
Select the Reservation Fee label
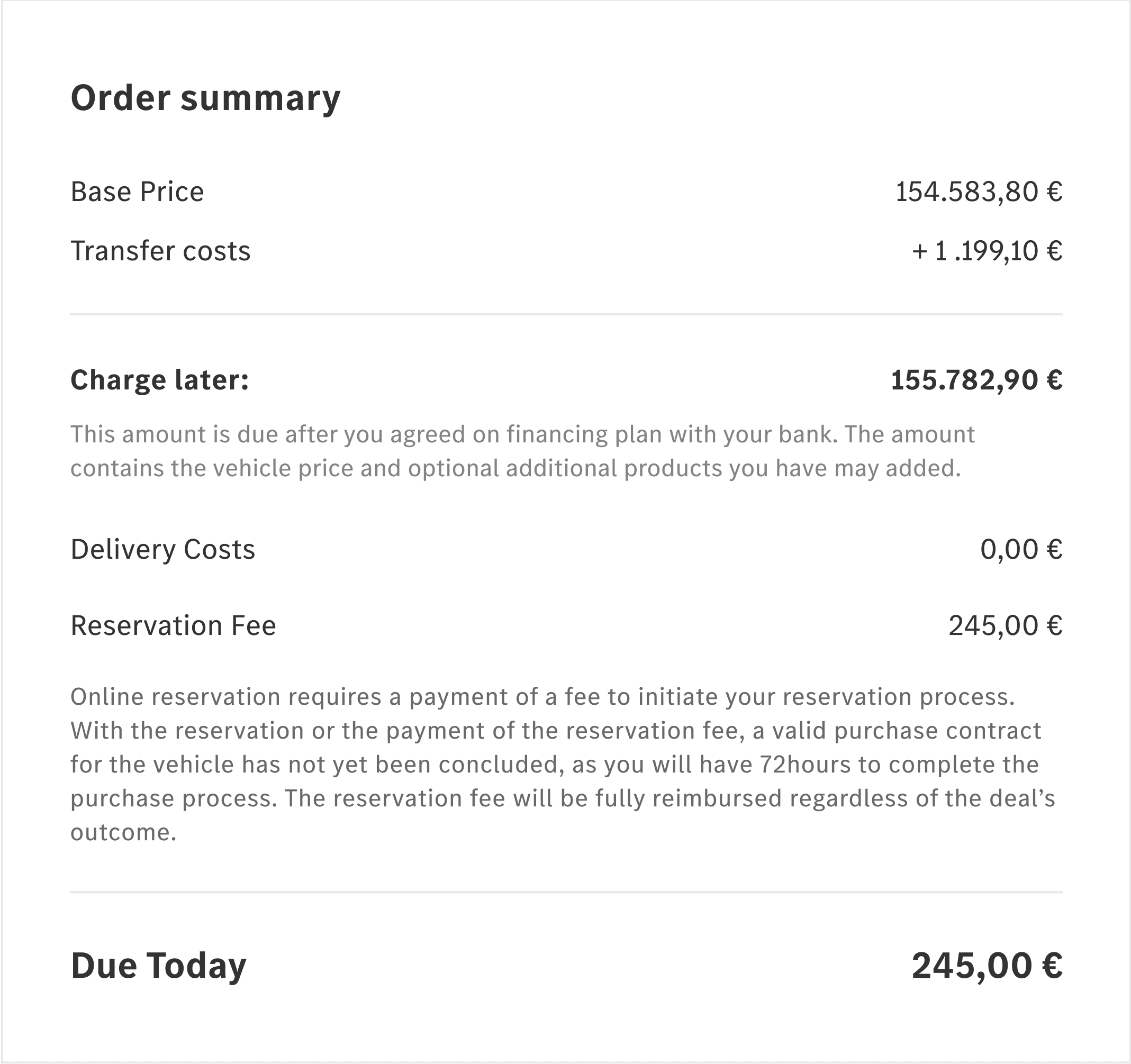(x=173, y=625)
